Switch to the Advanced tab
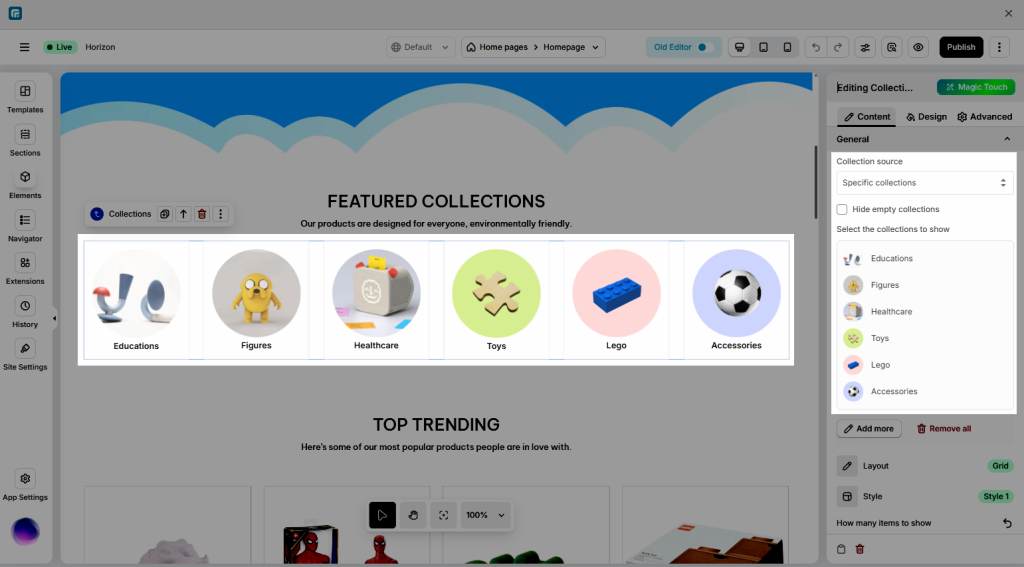1024x567 pixels. click(x=984, y=117)
